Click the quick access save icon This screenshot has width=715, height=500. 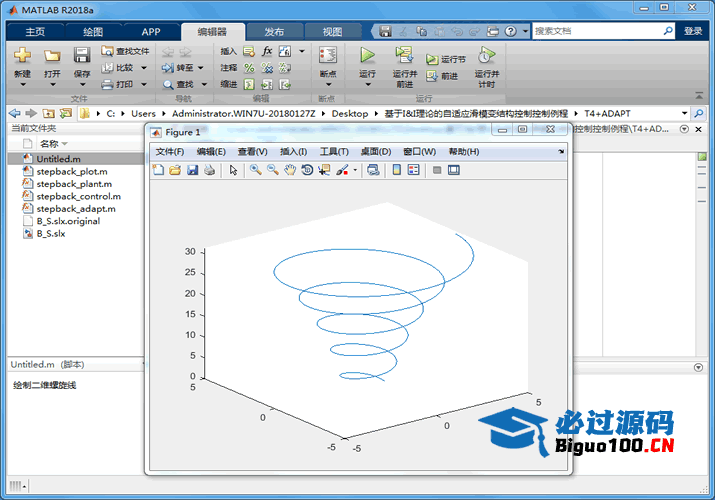click(x=385, y=31)
